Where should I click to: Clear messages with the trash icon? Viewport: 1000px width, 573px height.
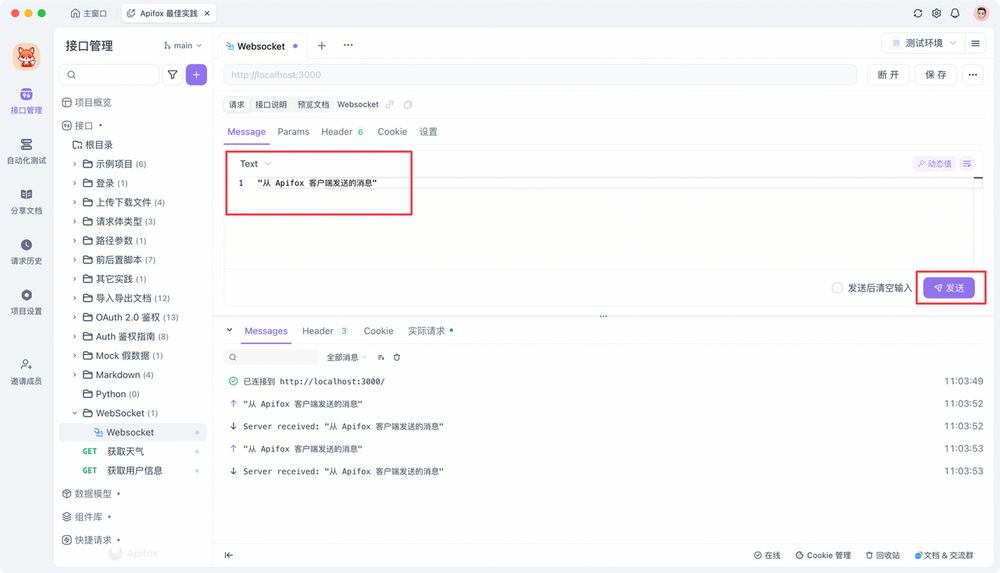coord(397,357)
